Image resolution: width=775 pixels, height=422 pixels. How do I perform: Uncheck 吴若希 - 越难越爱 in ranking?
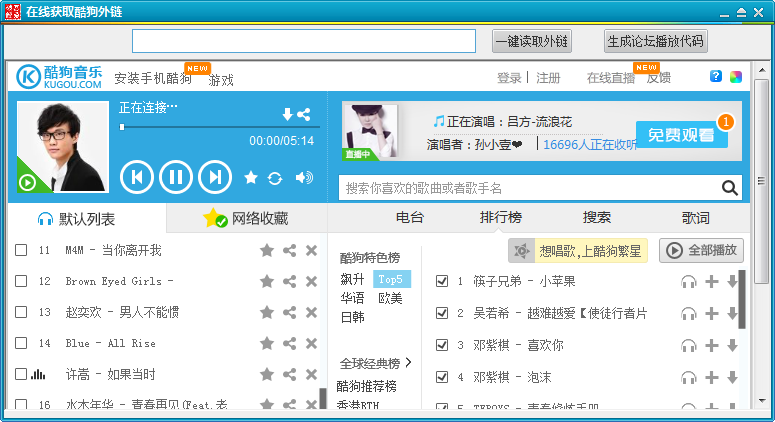click(x=442, y=313)
